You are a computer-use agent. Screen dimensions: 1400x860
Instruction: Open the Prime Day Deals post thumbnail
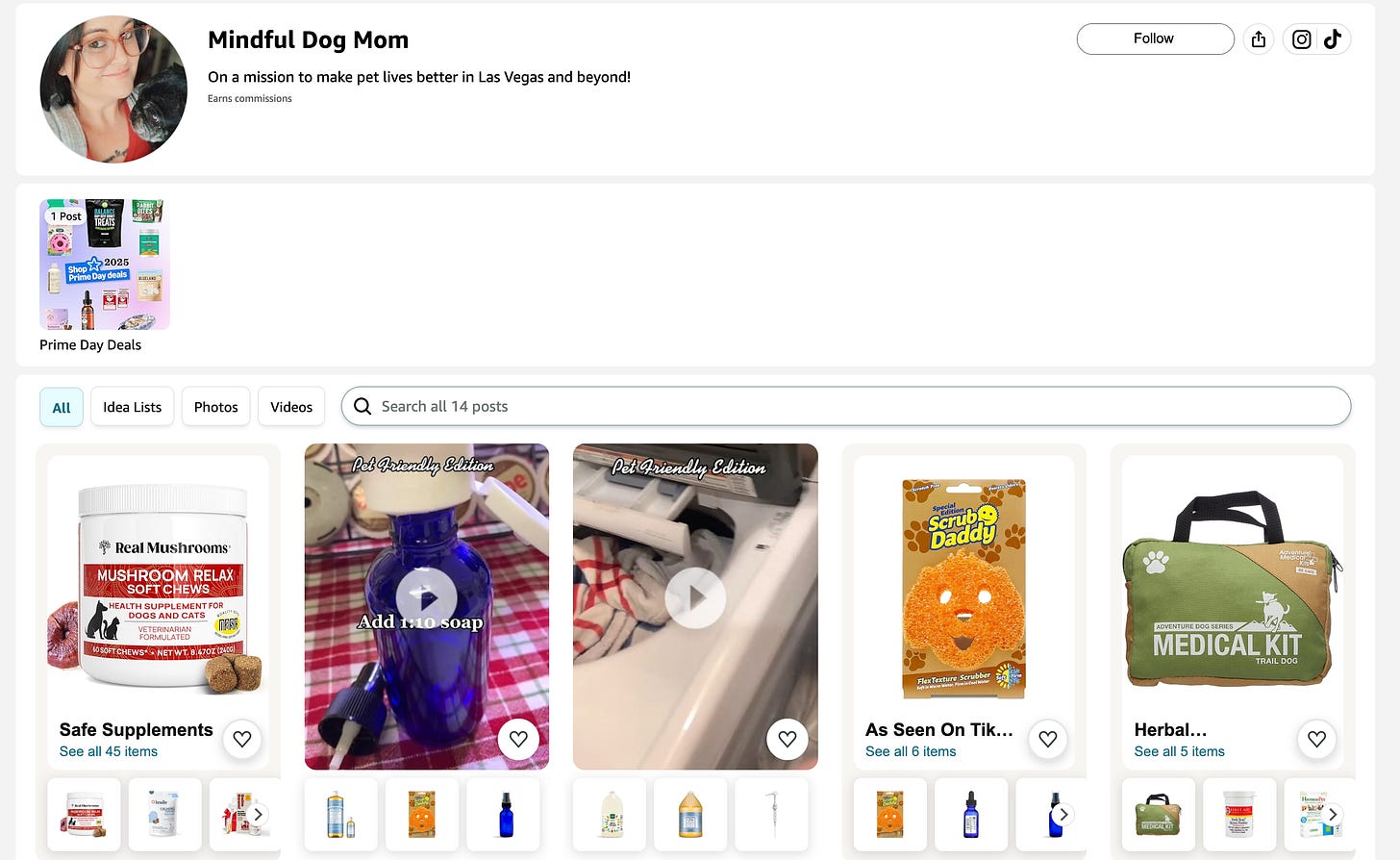[x=105, y=264]
